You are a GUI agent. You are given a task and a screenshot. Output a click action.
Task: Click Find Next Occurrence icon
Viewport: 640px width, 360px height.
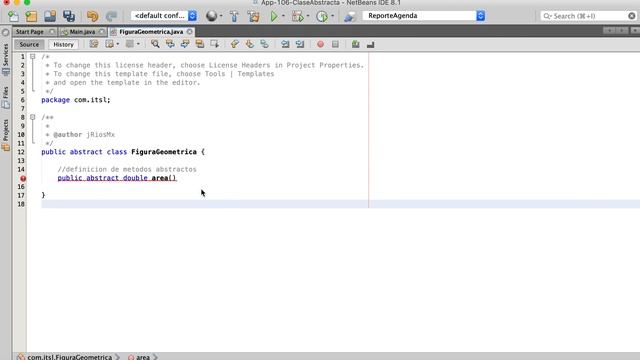(185, 44)
